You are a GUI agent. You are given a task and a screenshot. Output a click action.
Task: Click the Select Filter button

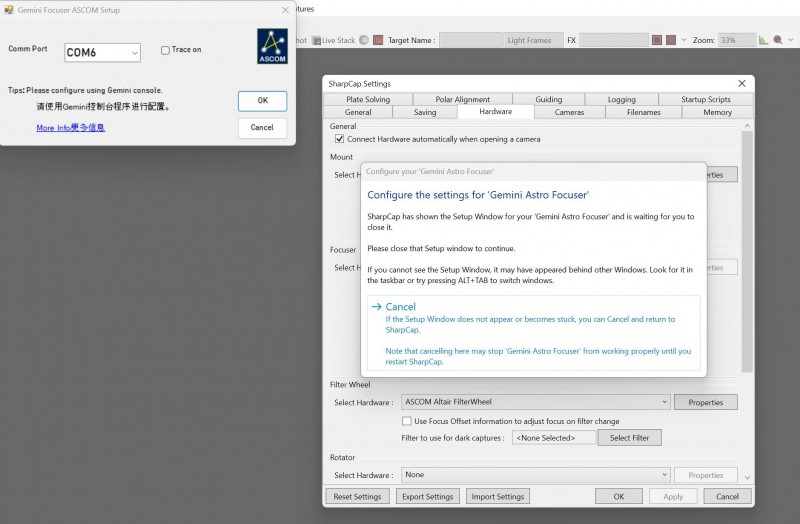[629, 438]
